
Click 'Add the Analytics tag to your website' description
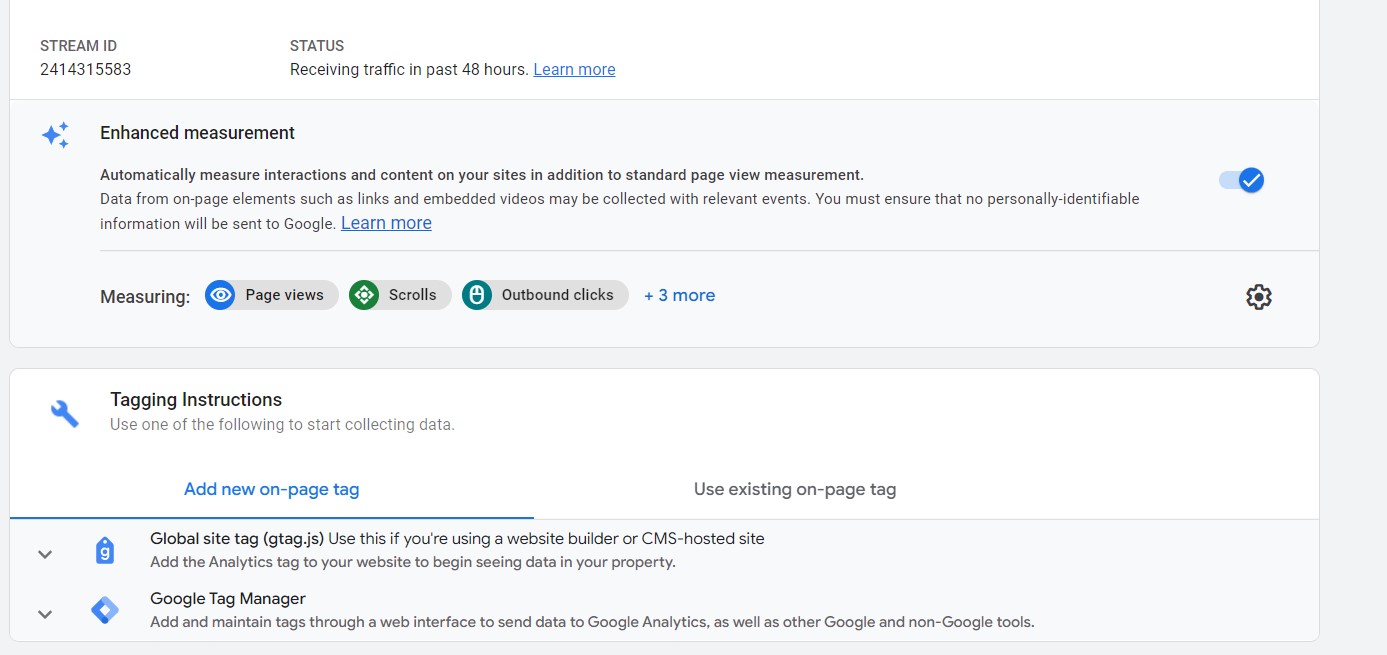[413, 562]
